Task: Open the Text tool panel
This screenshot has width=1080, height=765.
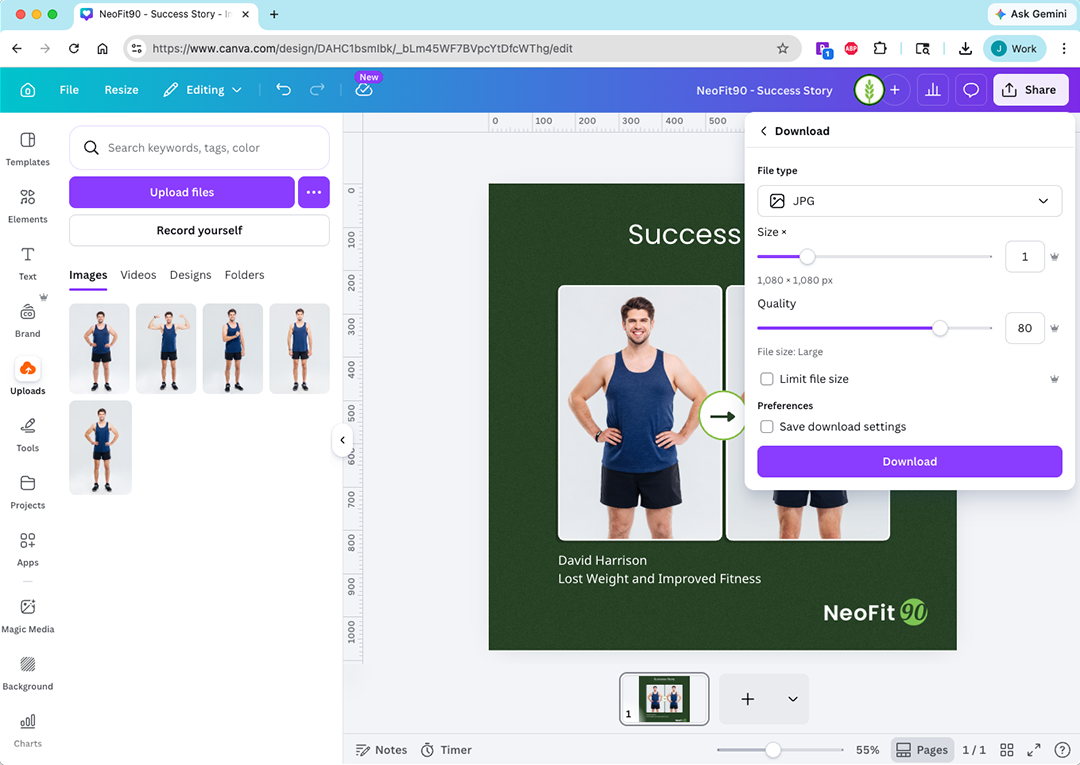Action: pos(27,262)
